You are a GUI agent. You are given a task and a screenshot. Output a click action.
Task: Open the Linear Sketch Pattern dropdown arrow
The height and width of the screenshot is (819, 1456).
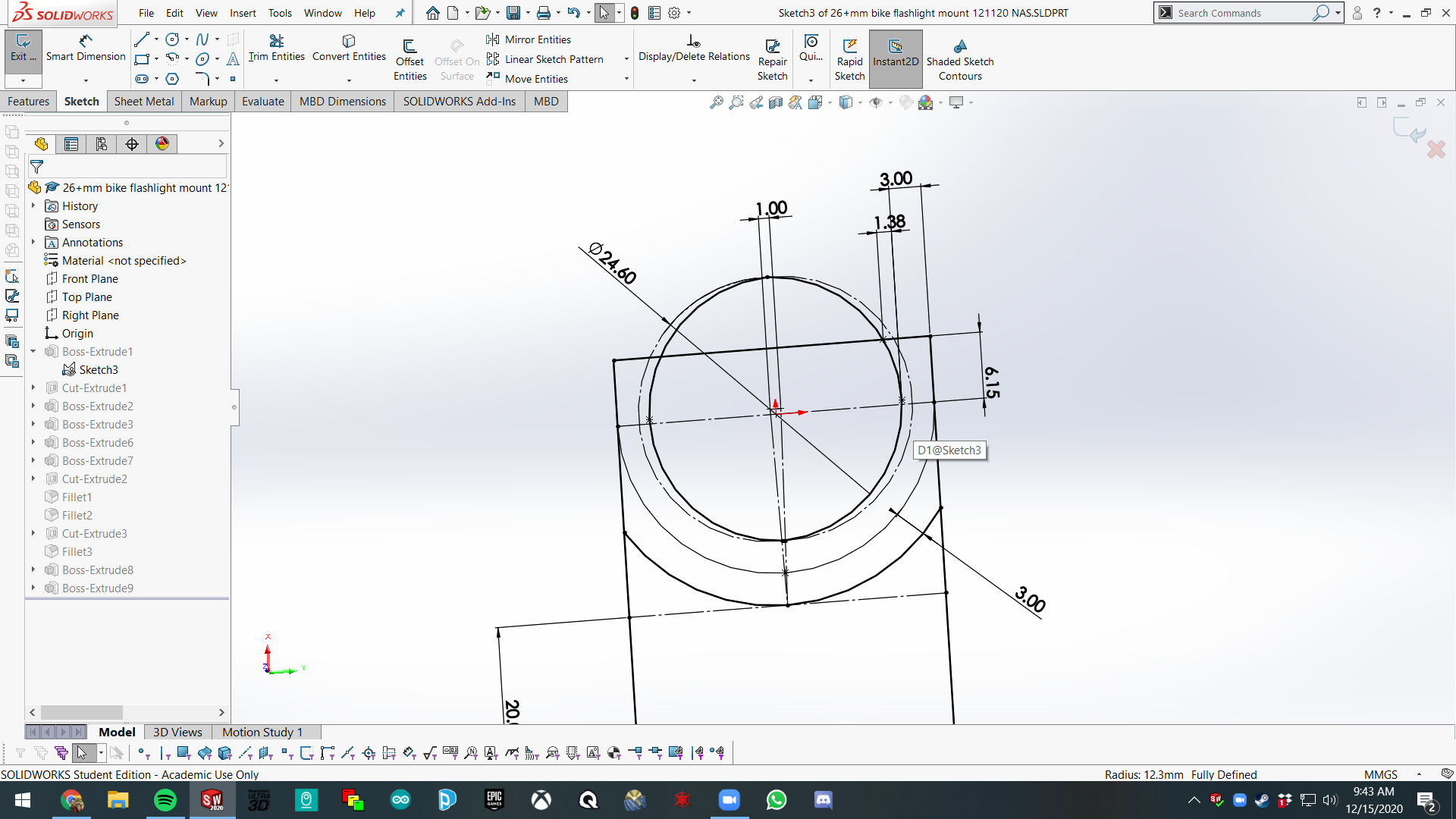(626, 59)
